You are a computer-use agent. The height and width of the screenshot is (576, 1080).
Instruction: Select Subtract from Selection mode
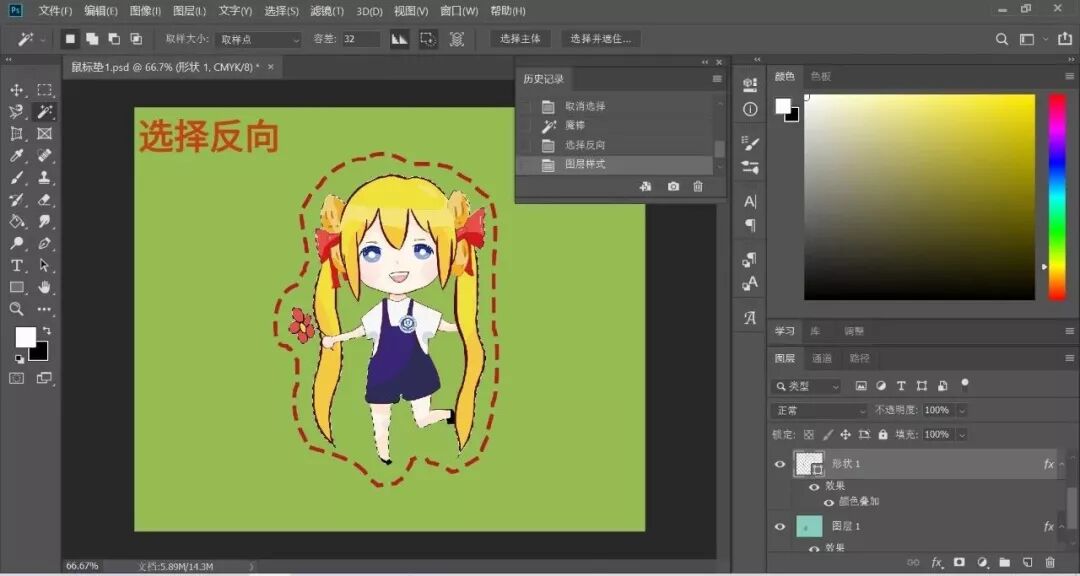[x=114, y=39]
